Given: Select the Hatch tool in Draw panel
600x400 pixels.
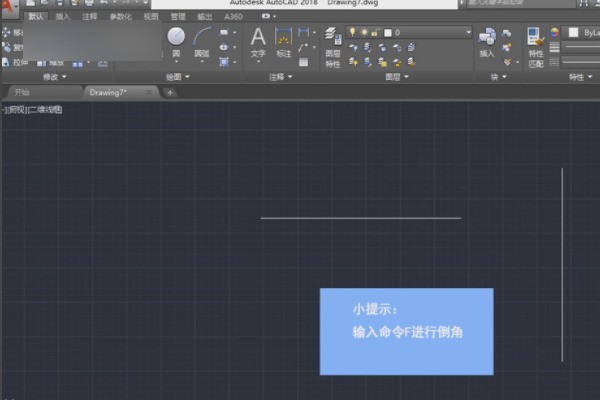Looking at the screenshot, I should pos(224,62).
